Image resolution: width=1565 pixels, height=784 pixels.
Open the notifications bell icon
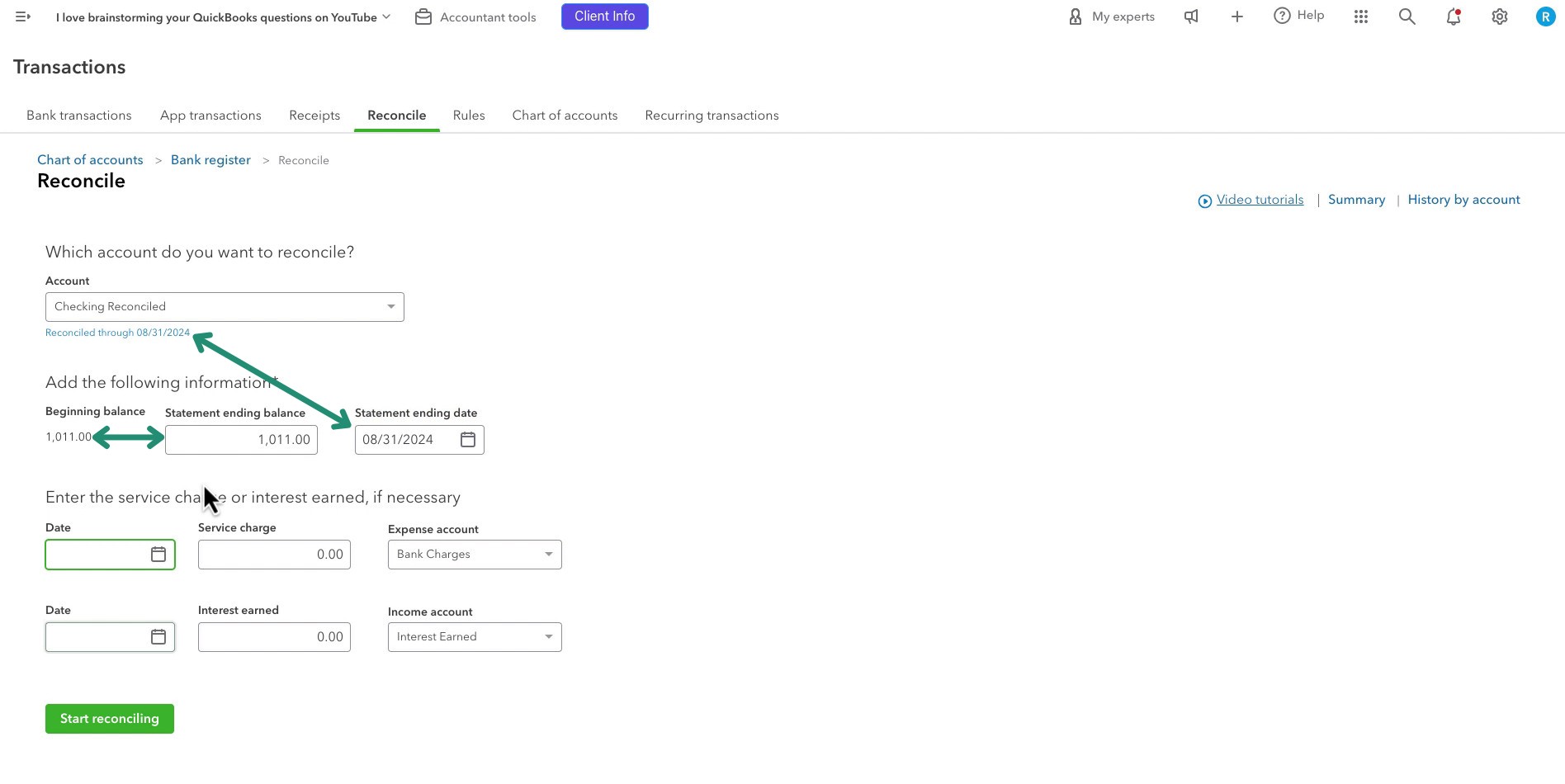[x=1454, y=17]
